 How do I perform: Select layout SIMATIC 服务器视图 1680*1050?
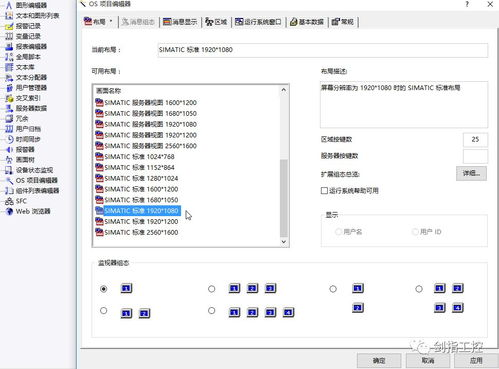[146, 113]
